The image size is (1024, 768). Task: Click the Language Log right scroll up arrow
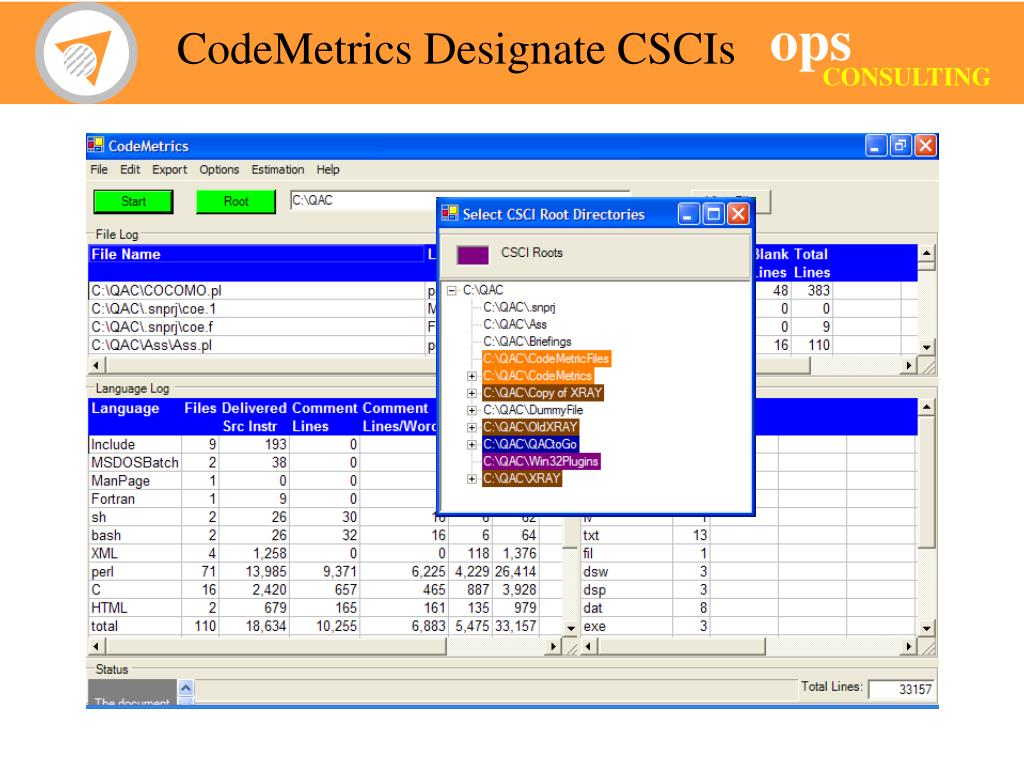click(x=927, y=408)
